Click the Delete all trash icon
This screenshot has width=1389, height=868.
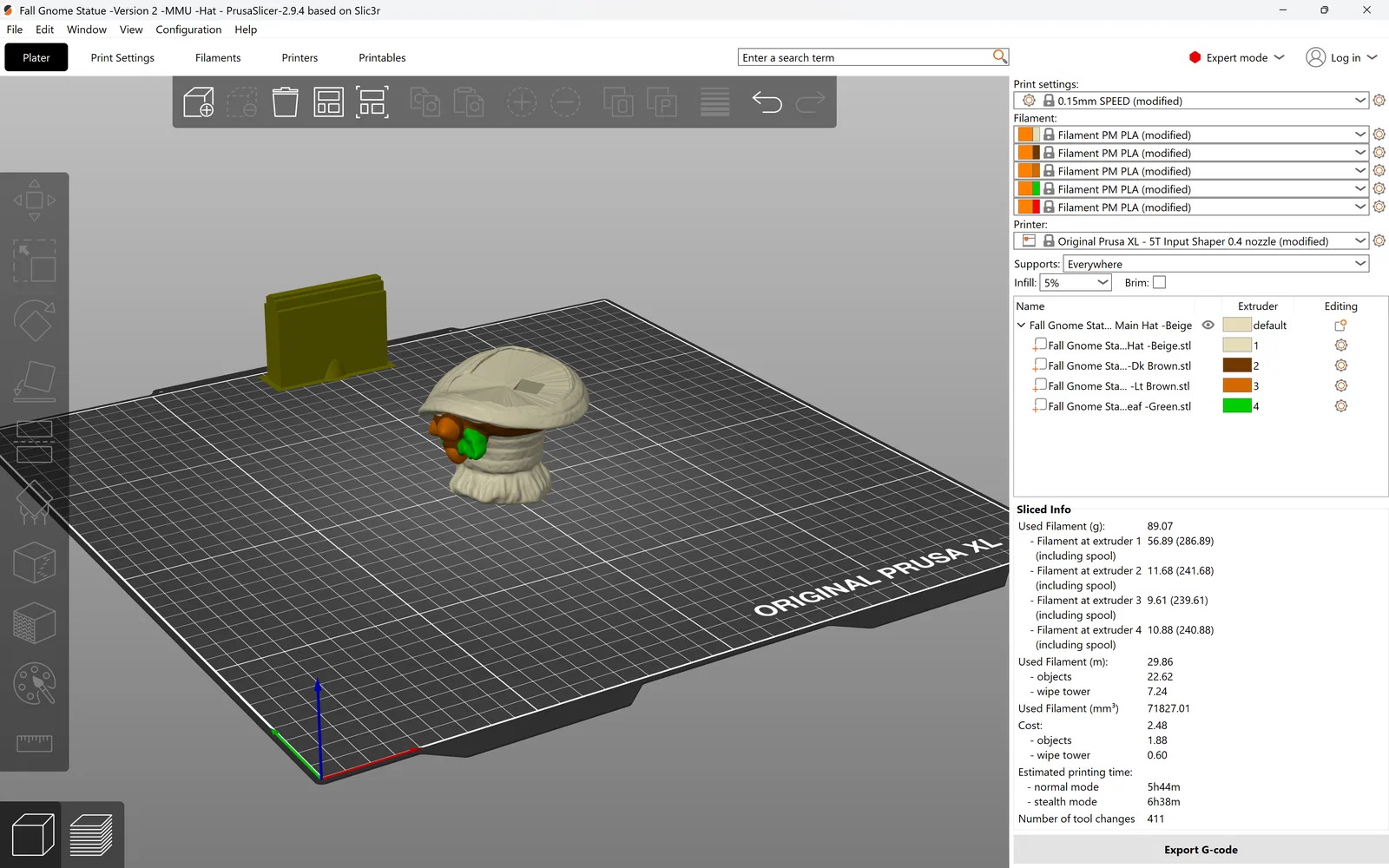click(286, 102)
